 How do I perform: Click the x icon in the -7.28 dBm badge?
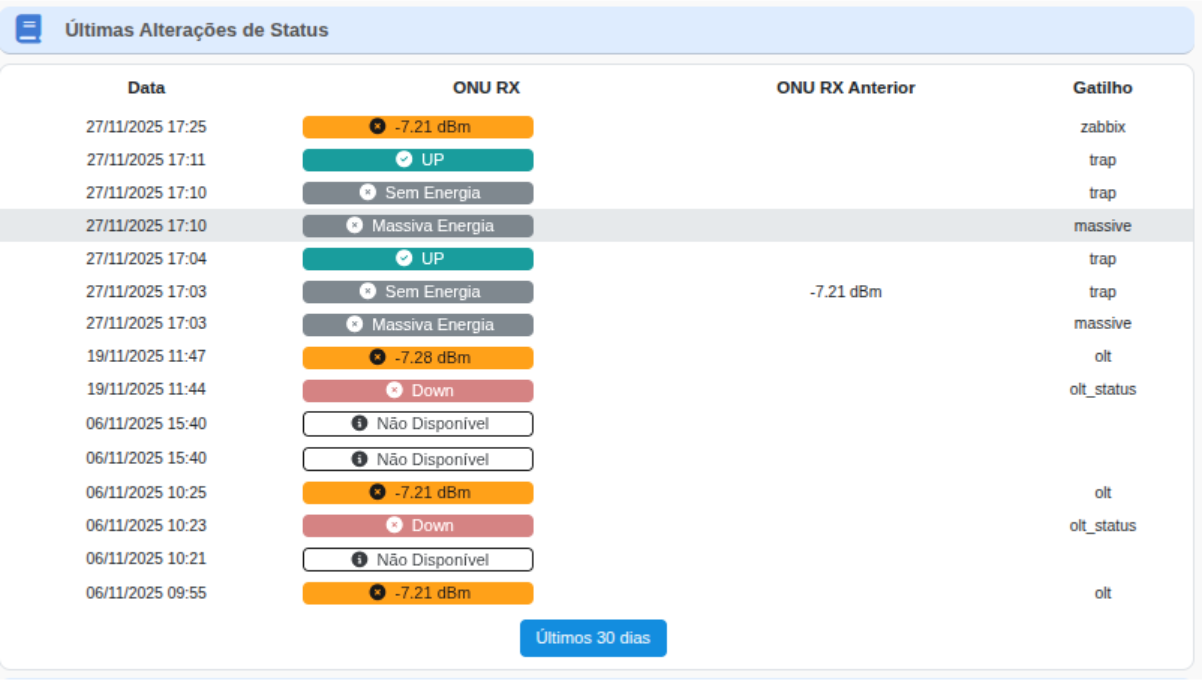377,357
